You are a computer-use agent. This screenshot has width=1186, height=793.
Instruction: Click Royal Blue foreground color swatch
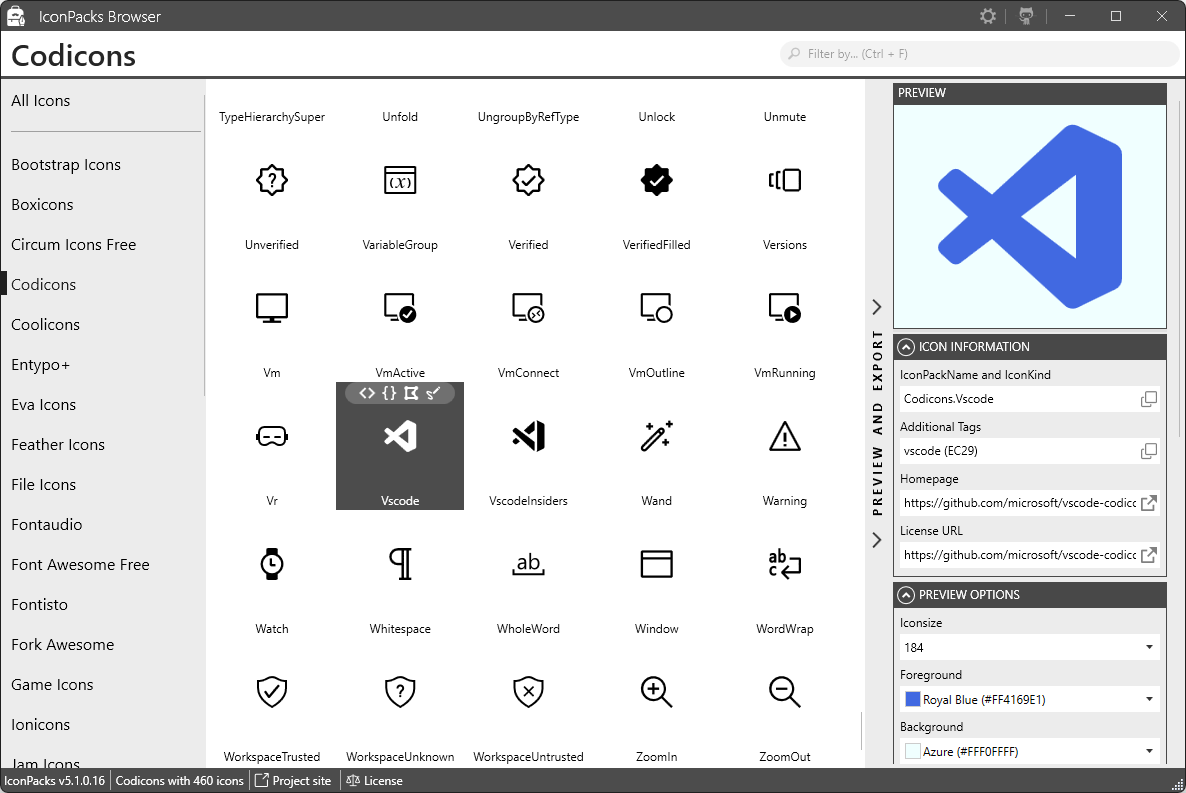[913, 699]
